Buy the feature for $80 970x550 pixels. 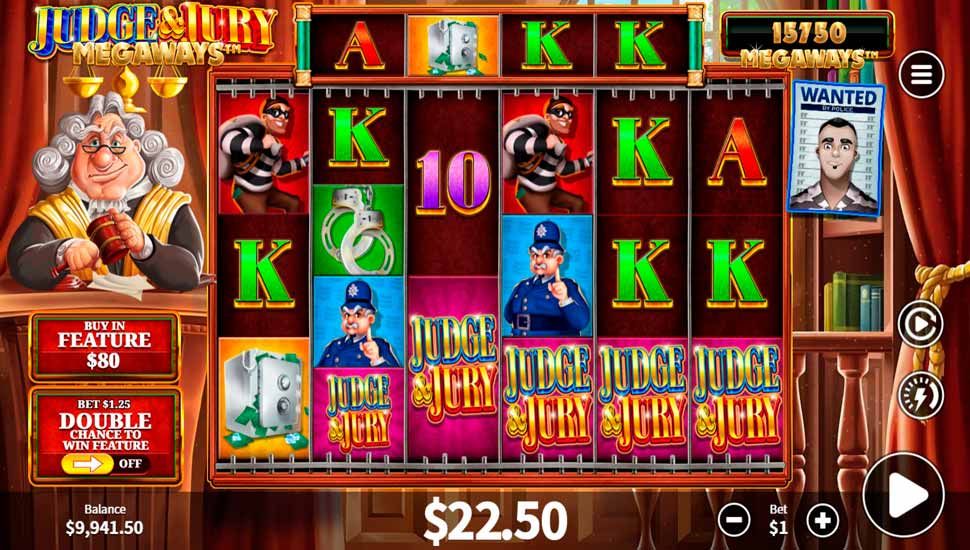[x=105, y=346]
